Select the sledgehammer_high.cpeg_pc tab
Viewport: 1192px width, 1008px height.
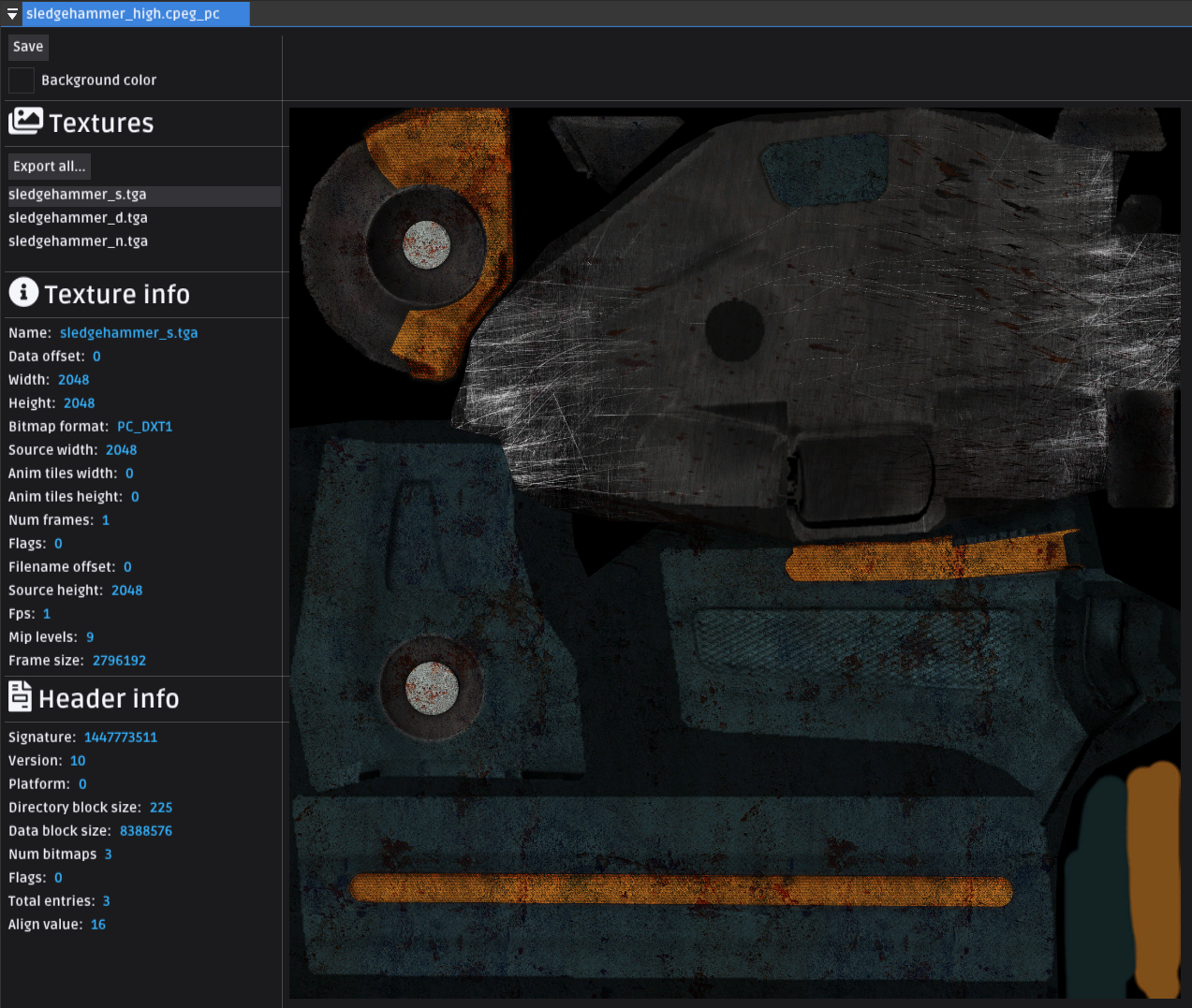(x=123, y=14)
